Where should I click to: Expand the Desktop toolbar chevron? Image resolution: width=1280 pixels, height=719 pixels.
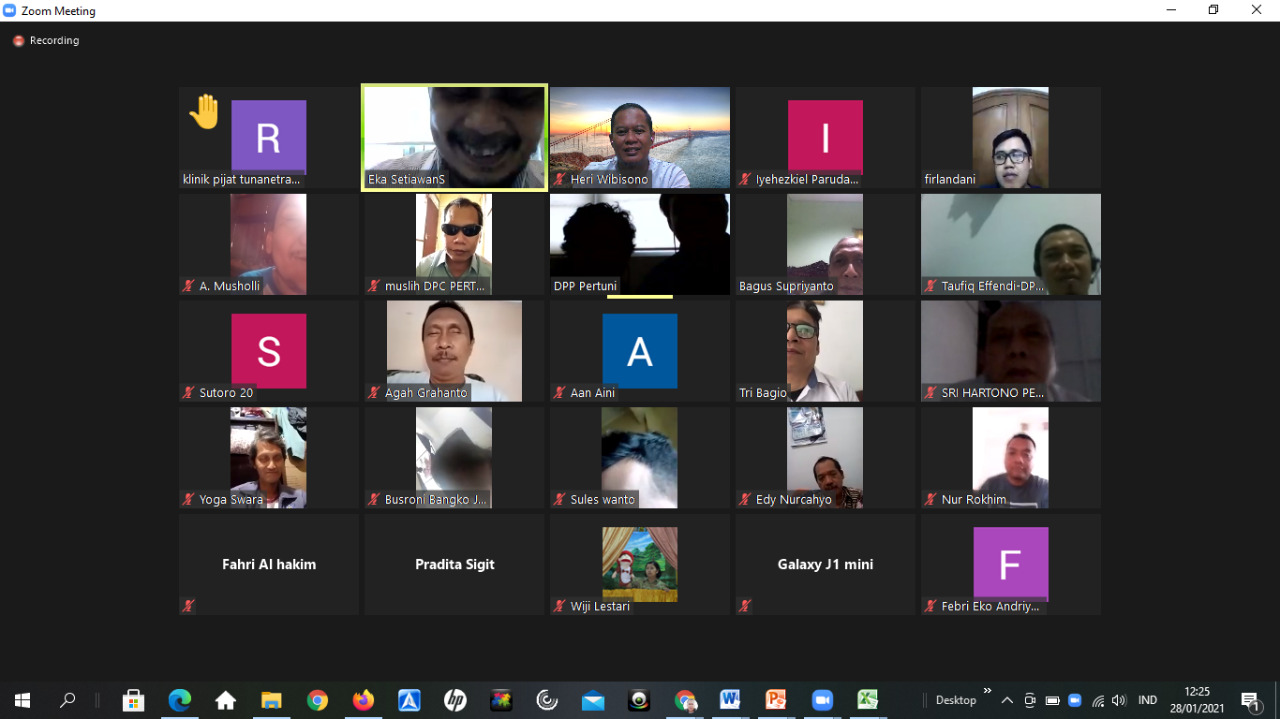[x=987, y=691]
